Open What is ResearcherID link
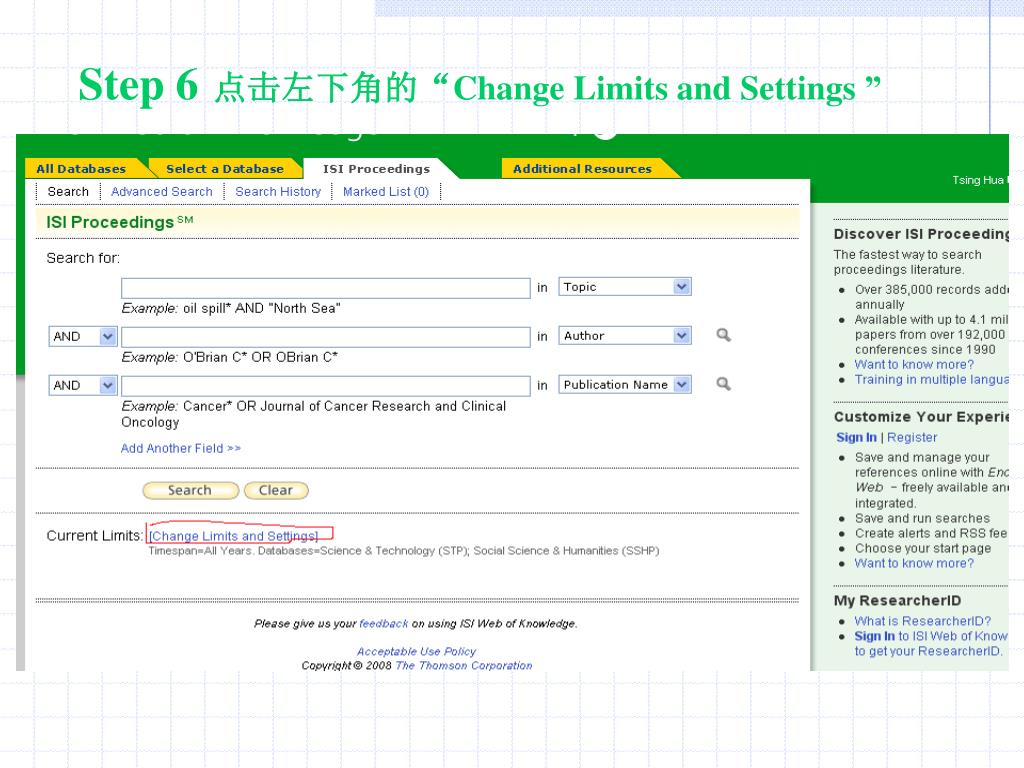 click(x=923, y=621)
